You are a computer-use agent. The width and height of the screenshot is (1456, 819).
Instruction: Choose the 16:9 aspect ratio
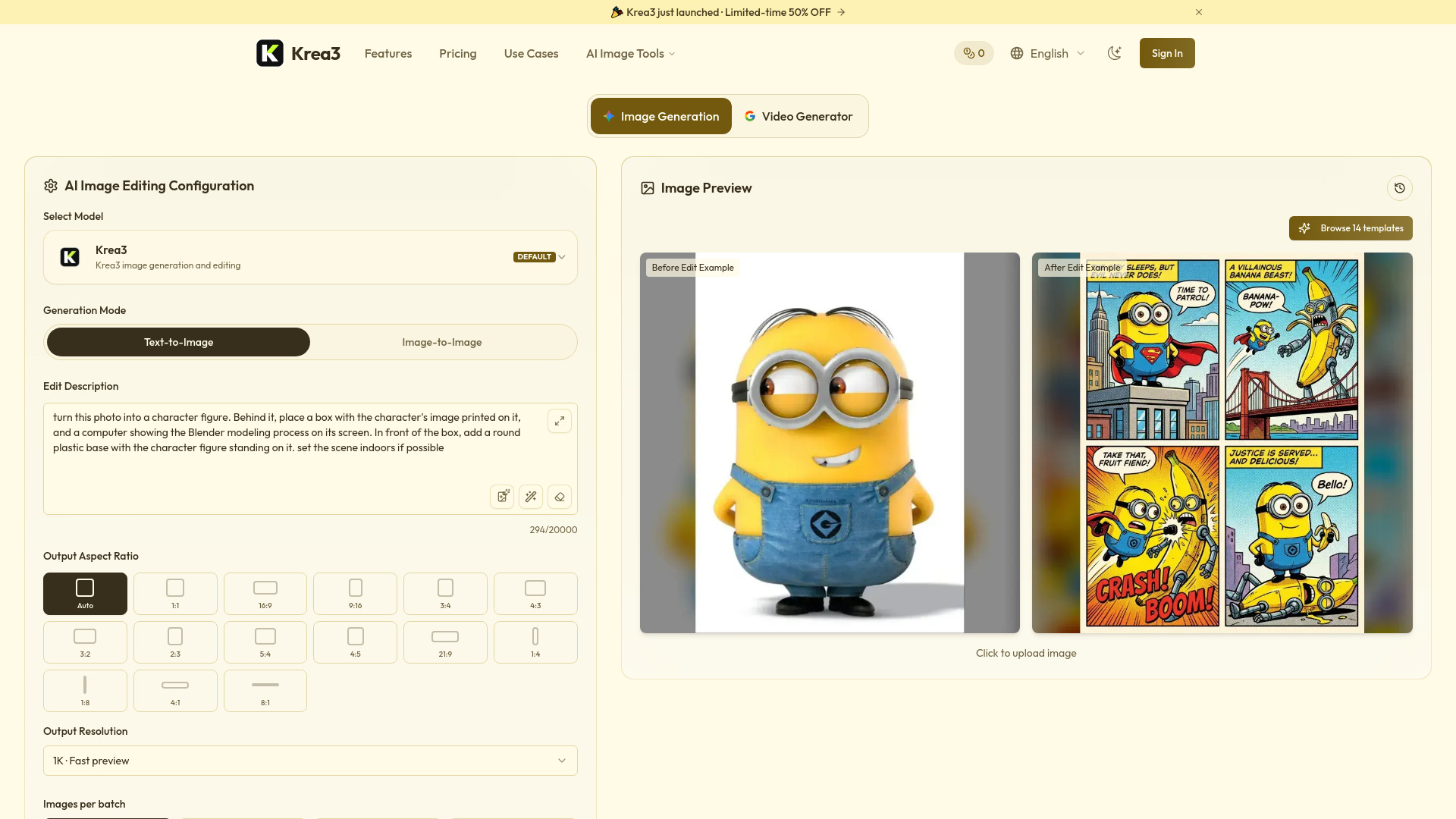pos(265,594)
